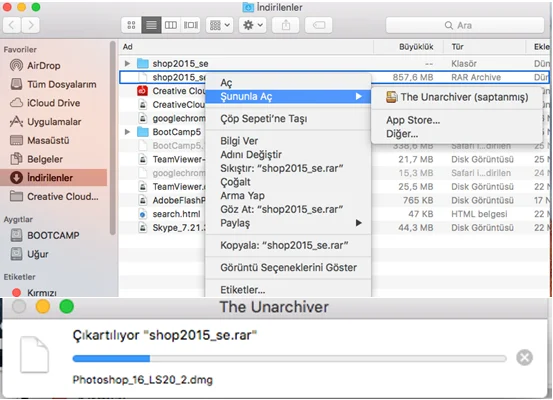
Task: Click the extraction progress bar
Action: pyautogui.click(x=289, y=359)
